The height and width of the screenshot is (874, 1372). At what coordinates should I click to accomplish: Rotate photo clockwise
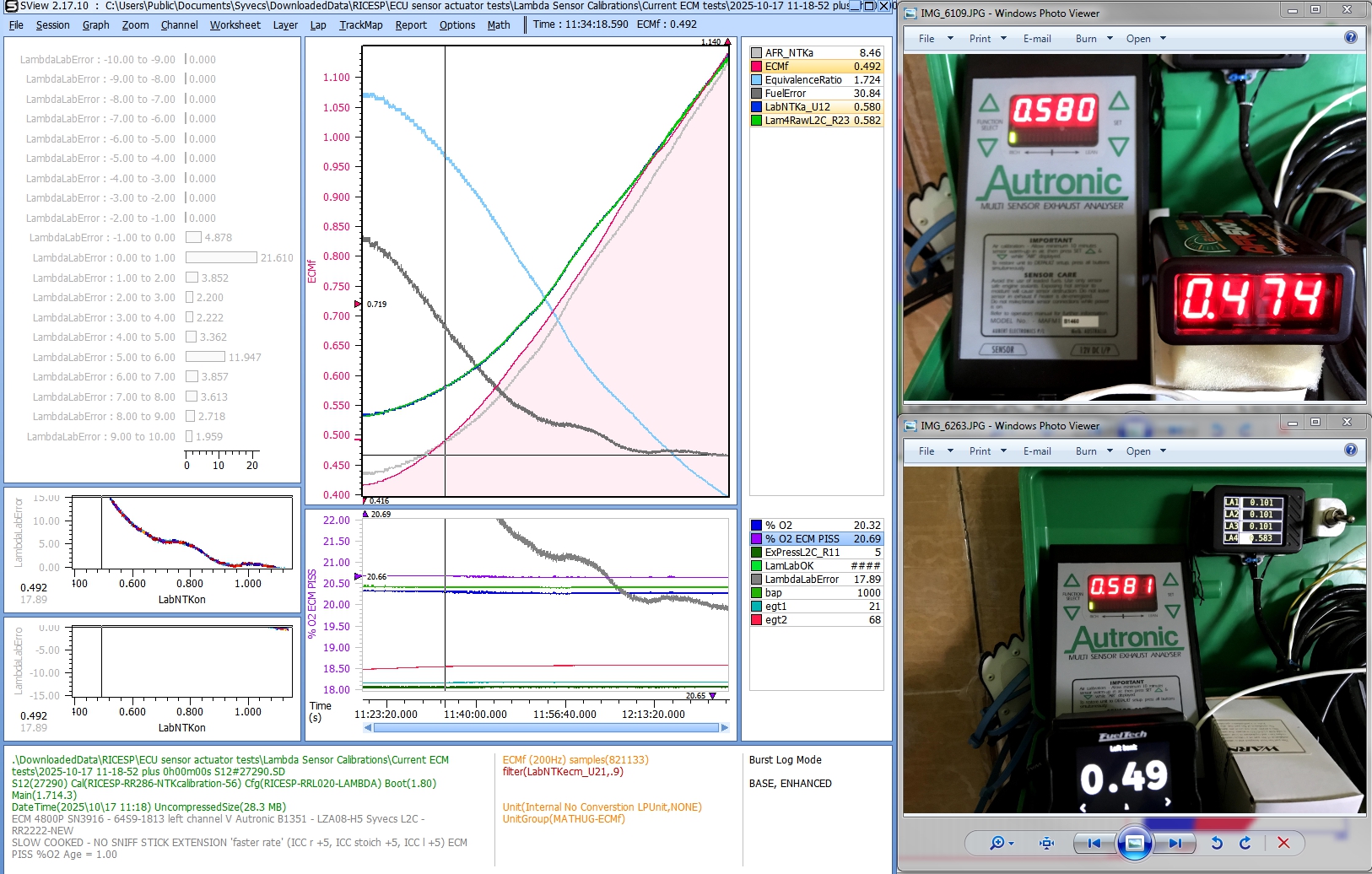(x=1245, y=843)
